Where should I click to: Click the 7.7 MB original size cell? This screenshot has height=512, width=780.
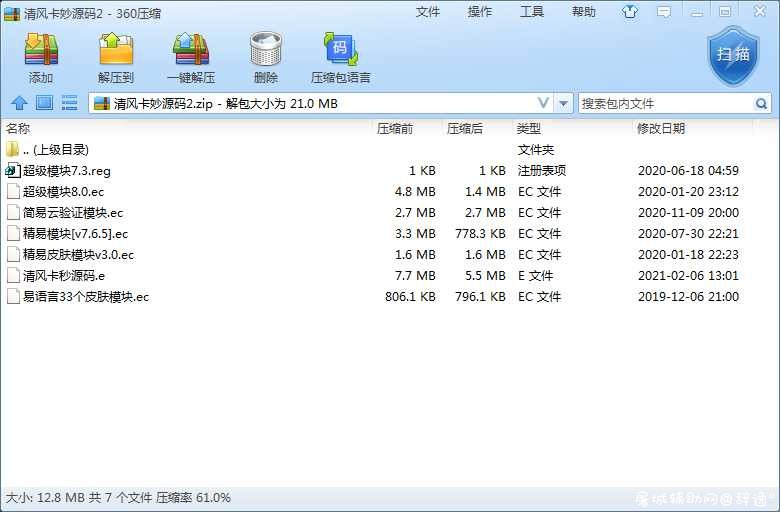tap(415, 275)
